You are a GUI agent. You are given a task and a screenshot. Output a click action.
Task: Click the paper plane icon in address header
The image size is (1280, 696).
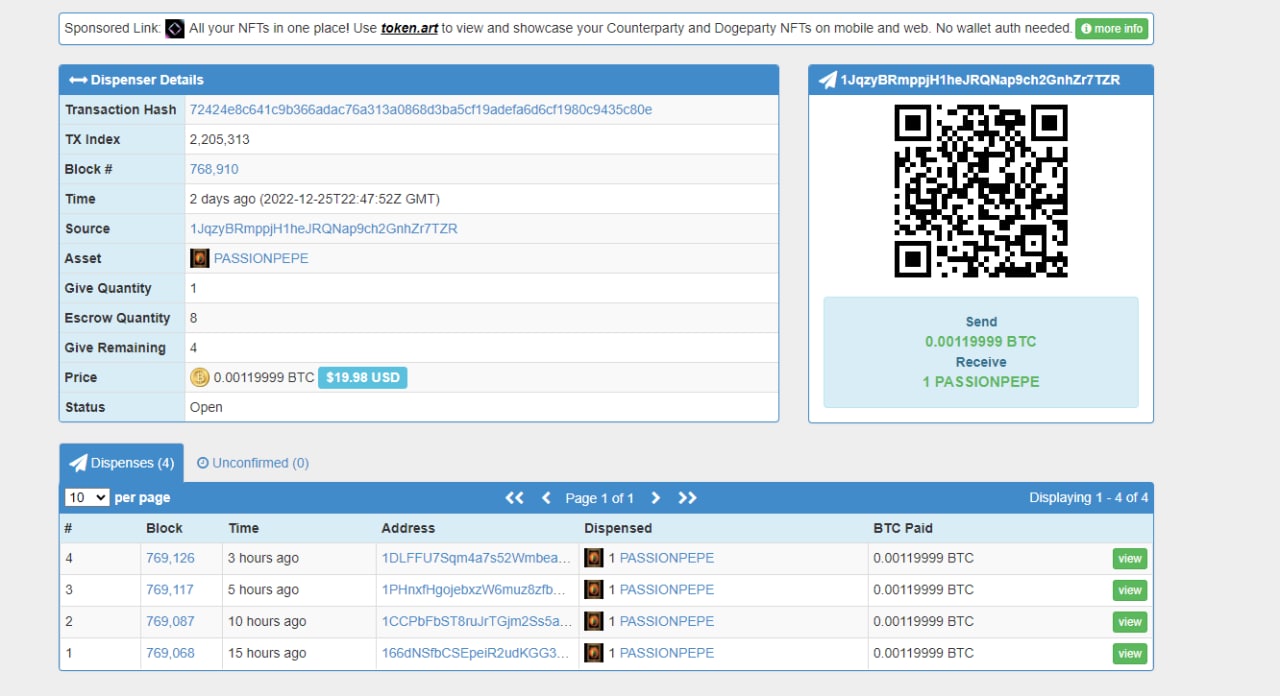click(827, 80)
